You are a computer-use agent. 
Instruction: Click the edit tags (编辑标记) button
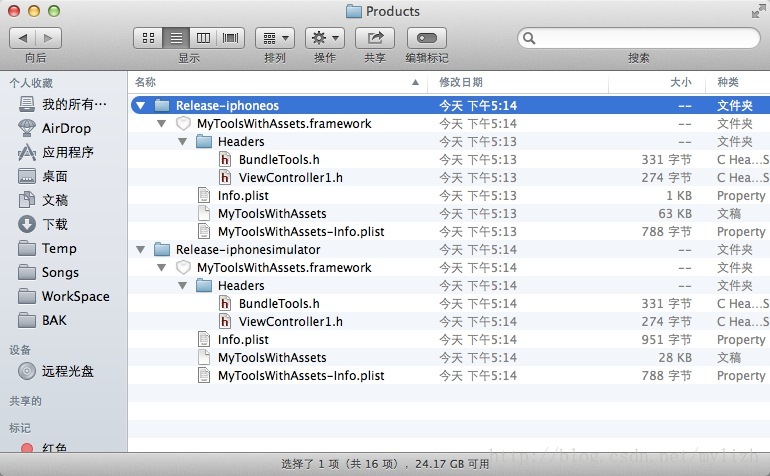pos(427,38)
